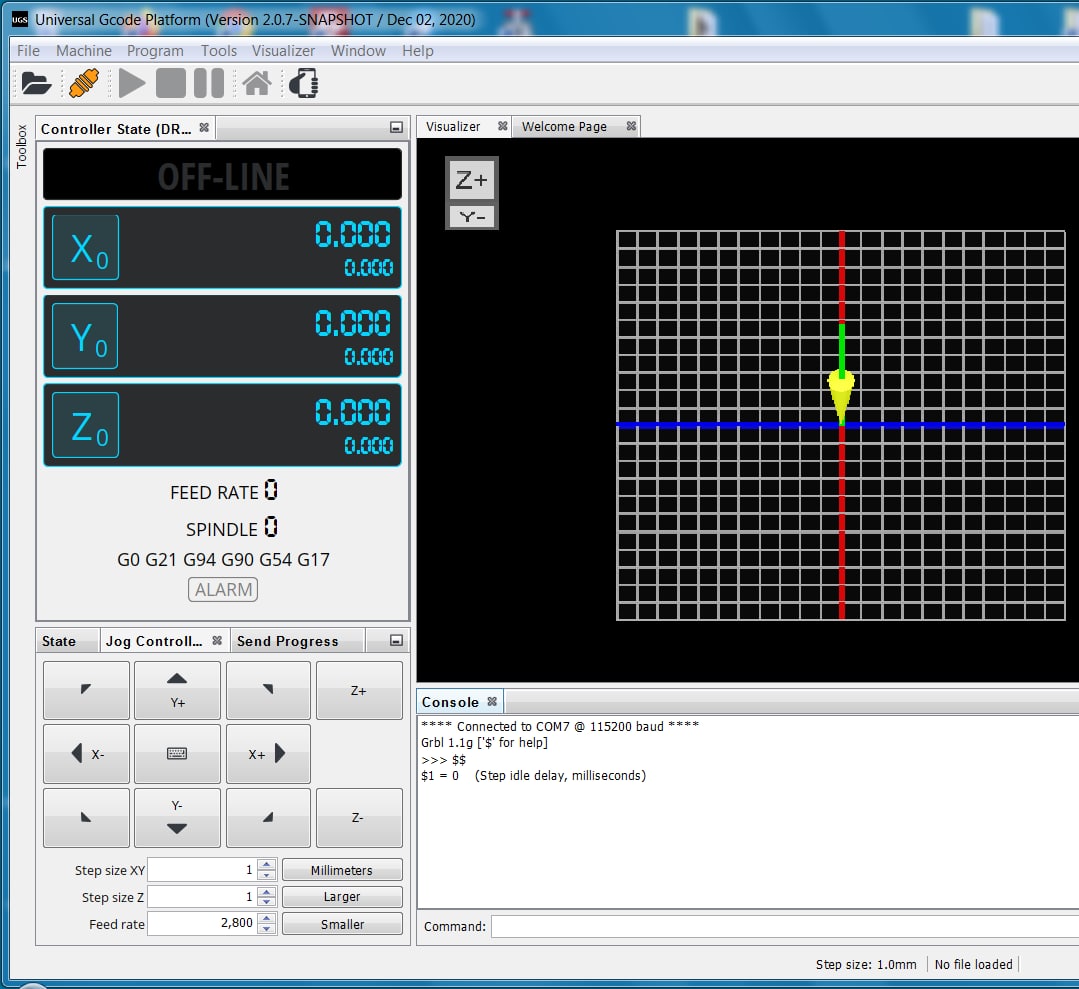Decrease Step size Z with spinner down
Image resolution: width=1079 pixels, height=989 pixels.
coord(267,902)
